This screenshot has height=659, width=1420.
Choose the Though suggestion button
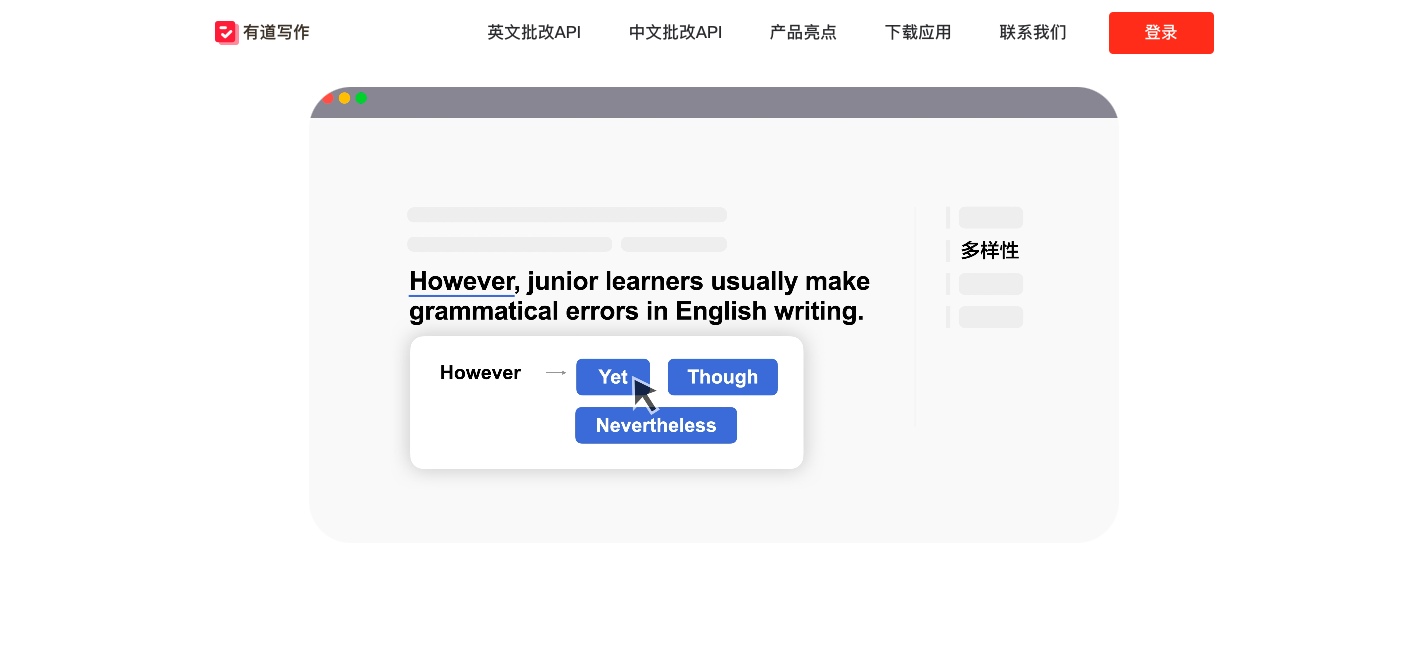(722, 377)
